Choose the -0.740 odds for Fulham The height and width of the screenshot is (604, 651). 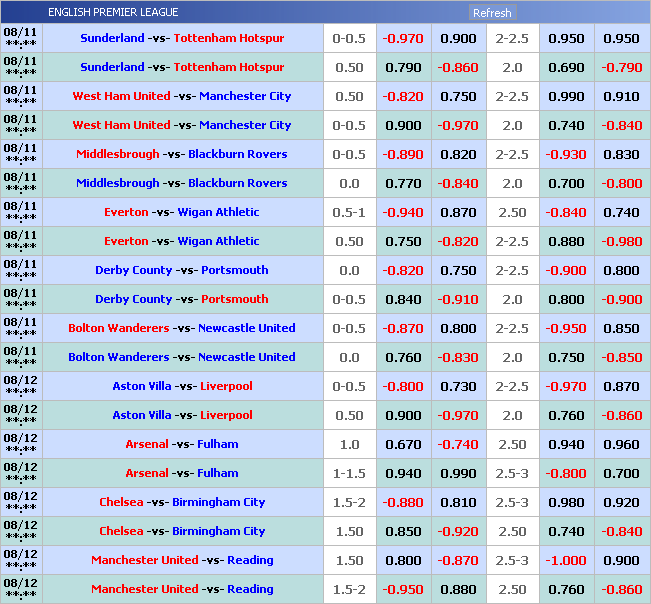pos(458,444)
